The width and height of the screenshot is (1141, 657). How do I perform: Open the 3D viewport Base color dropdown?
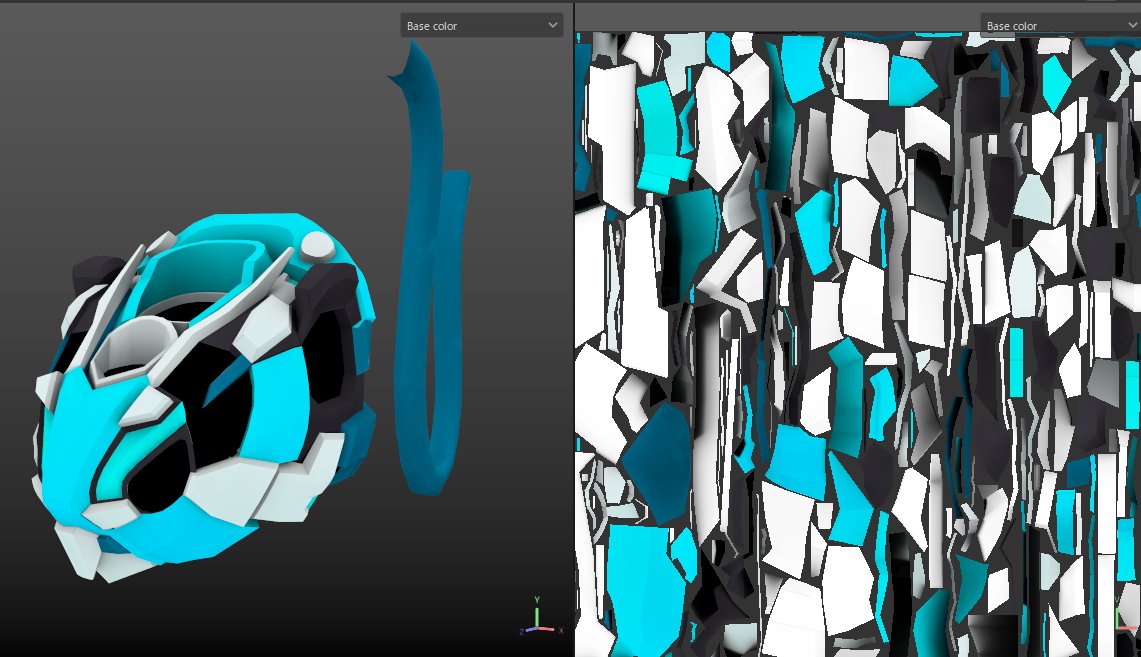[x=482, y=25]
